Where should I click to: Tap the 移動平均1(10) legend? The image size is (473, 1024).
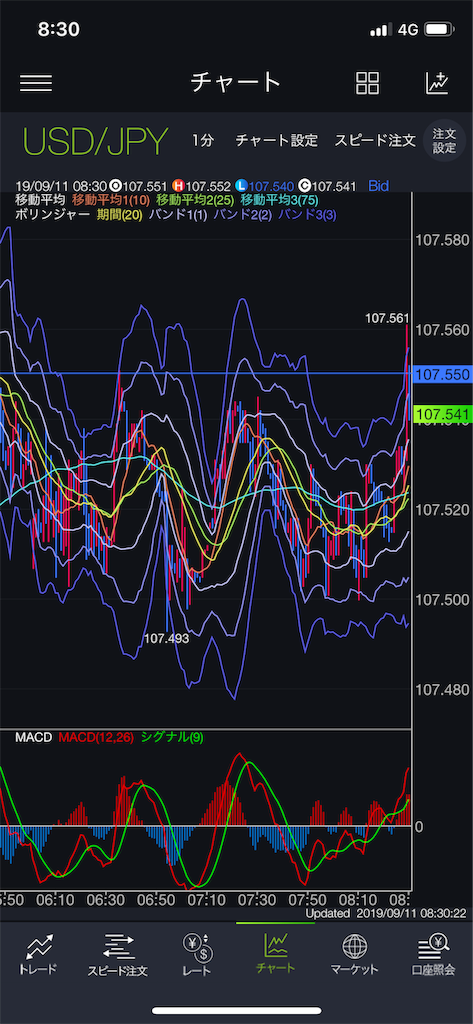point(111,200)
